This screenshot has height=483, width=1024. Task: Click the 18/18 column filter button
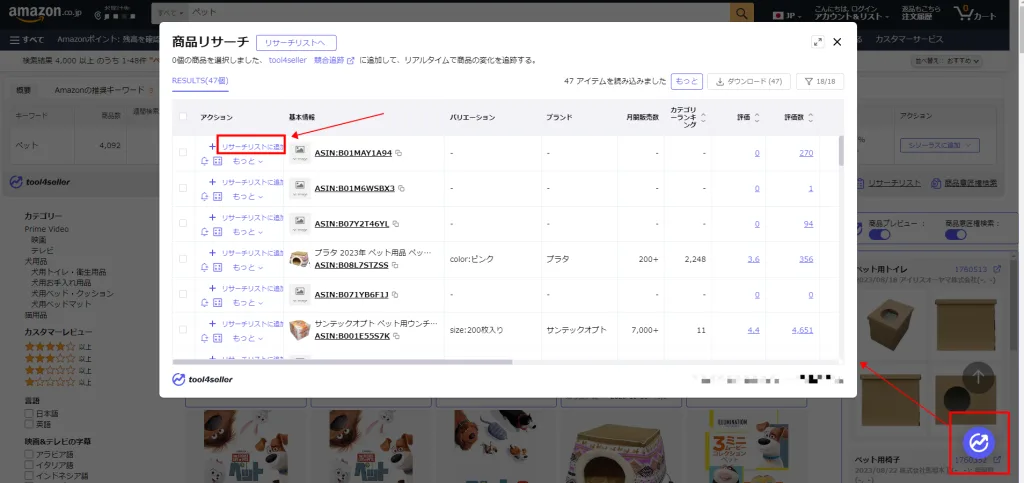[820, 82]
